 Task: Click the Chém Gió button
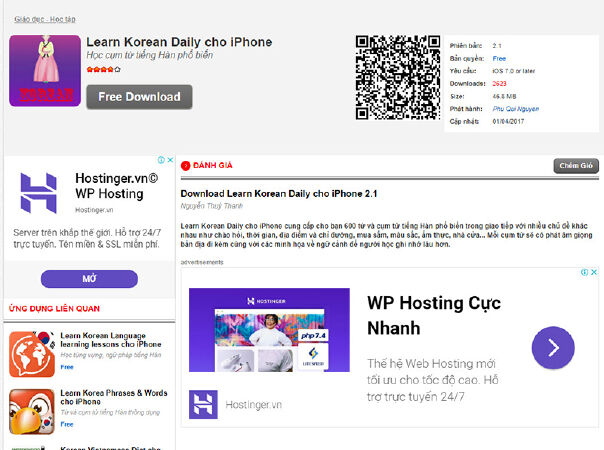[x=576, y=166]
